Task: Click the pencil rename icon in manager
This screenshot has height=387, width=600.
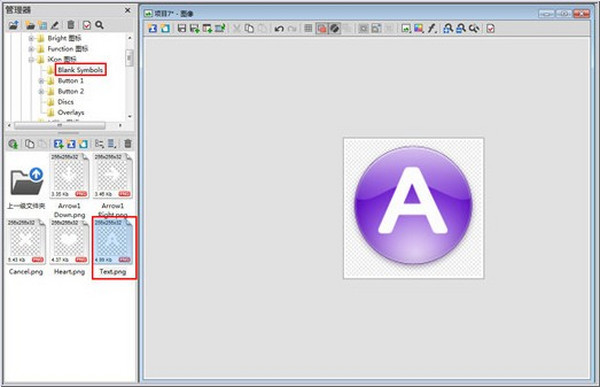Action: 55,25
